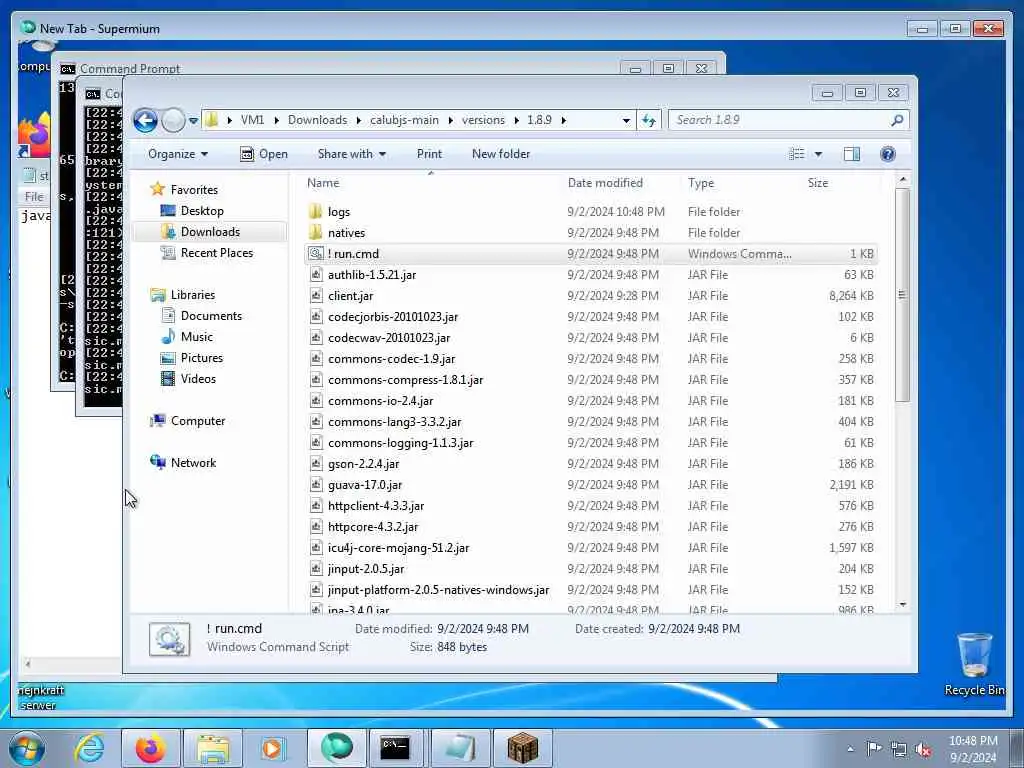Select httpclient-4.3.3.jar file

pyautogui.click(x=376, y=505)
